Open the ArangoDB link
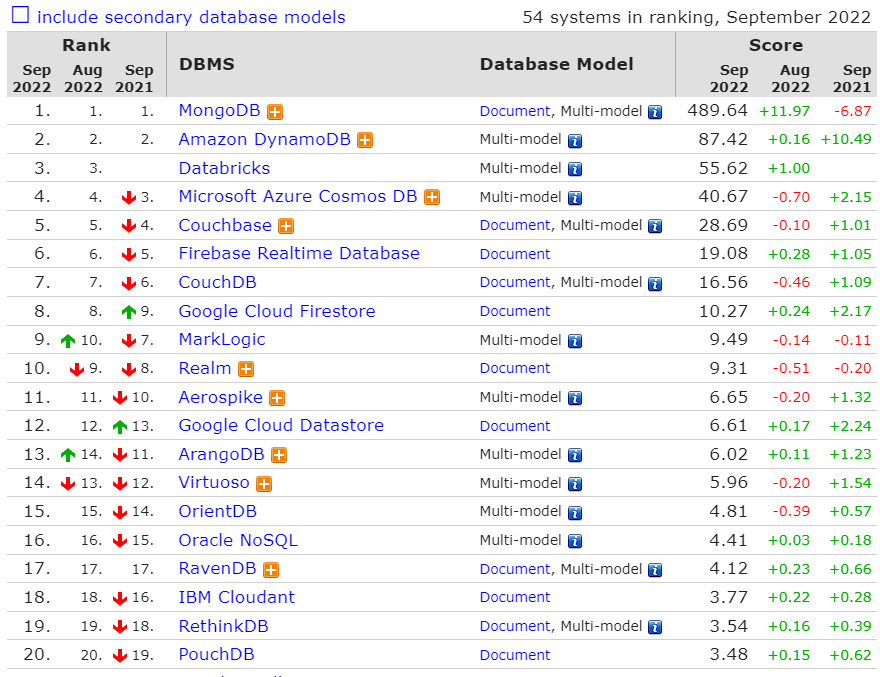 tap(221, 454)
